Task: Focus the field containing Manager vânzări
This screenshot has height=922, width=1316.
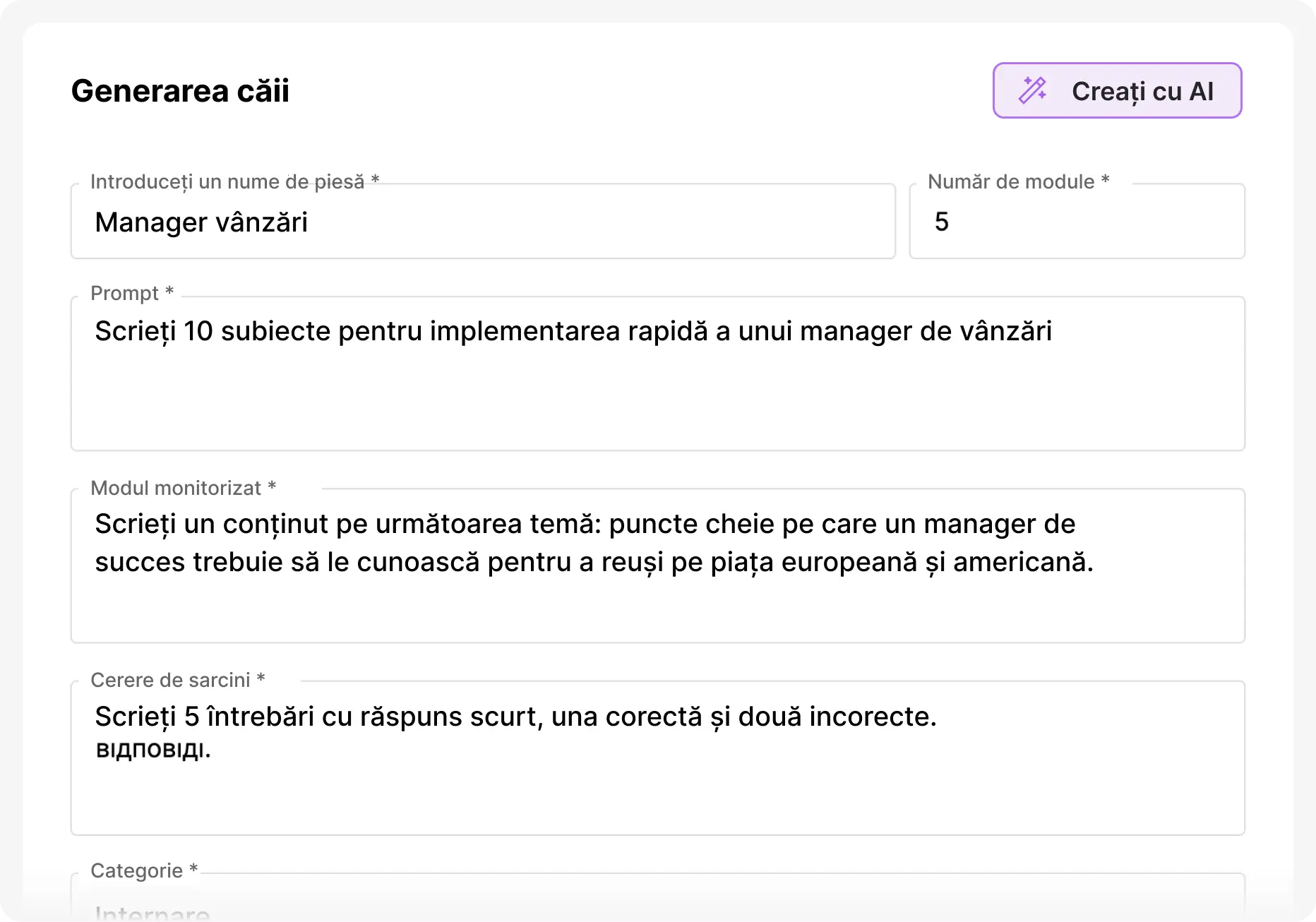Action: click(x=483, y=222)
